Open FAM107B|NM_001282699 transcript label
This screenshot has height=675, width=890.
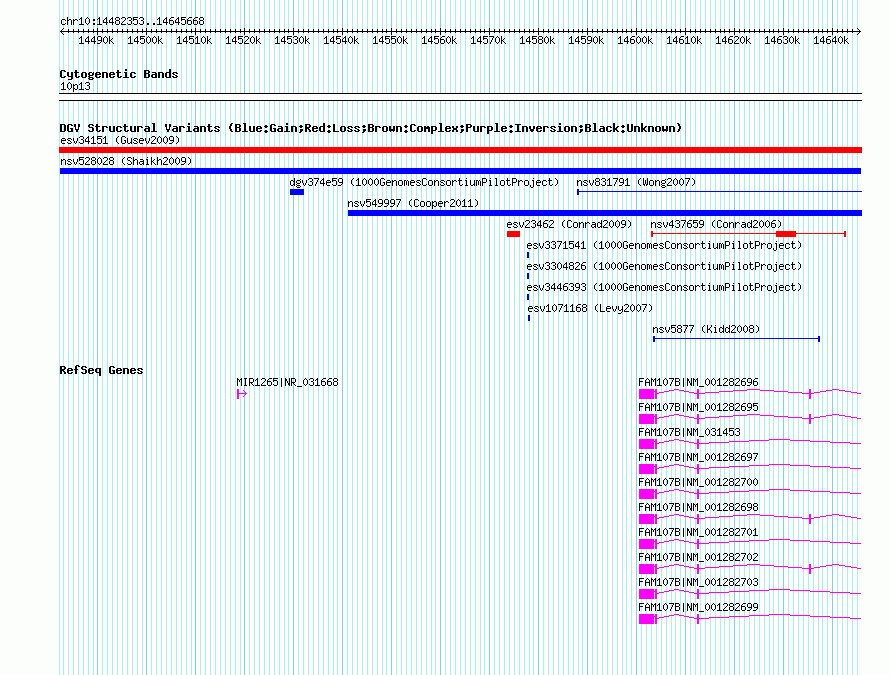click(698, 607)
